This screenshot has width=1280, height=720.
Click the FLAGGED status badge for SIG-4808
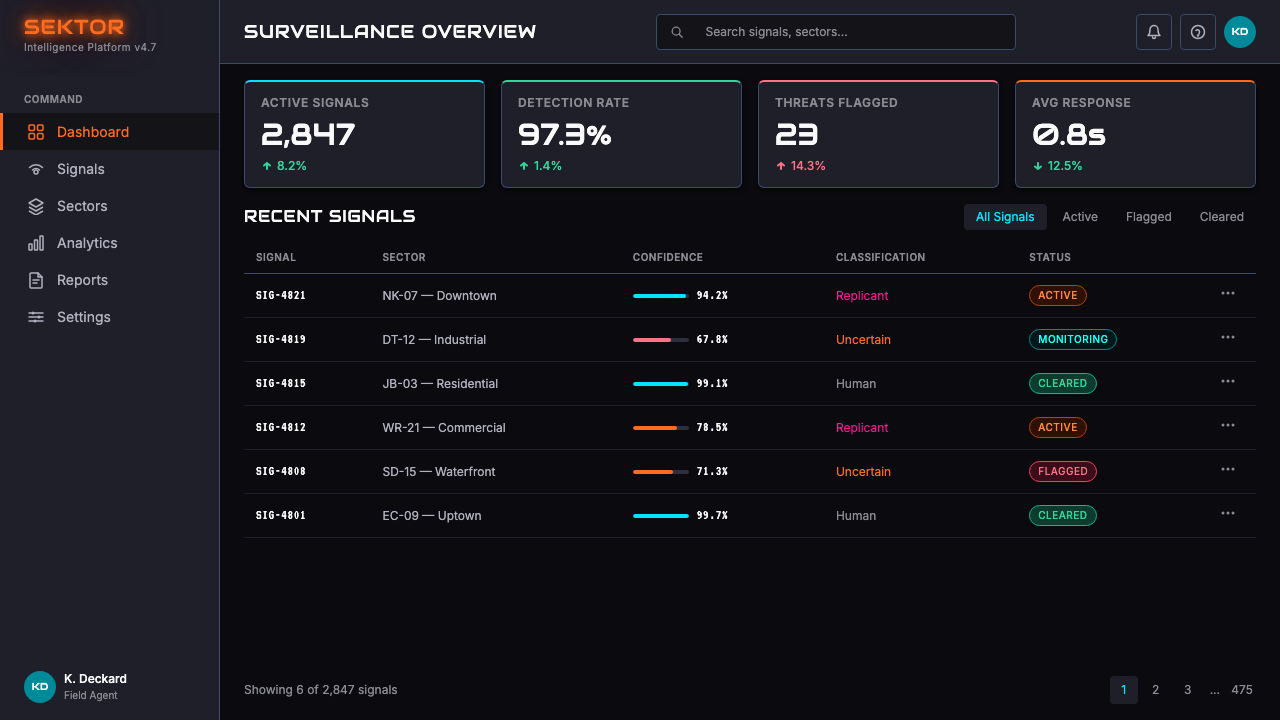tap(1063, 472)
